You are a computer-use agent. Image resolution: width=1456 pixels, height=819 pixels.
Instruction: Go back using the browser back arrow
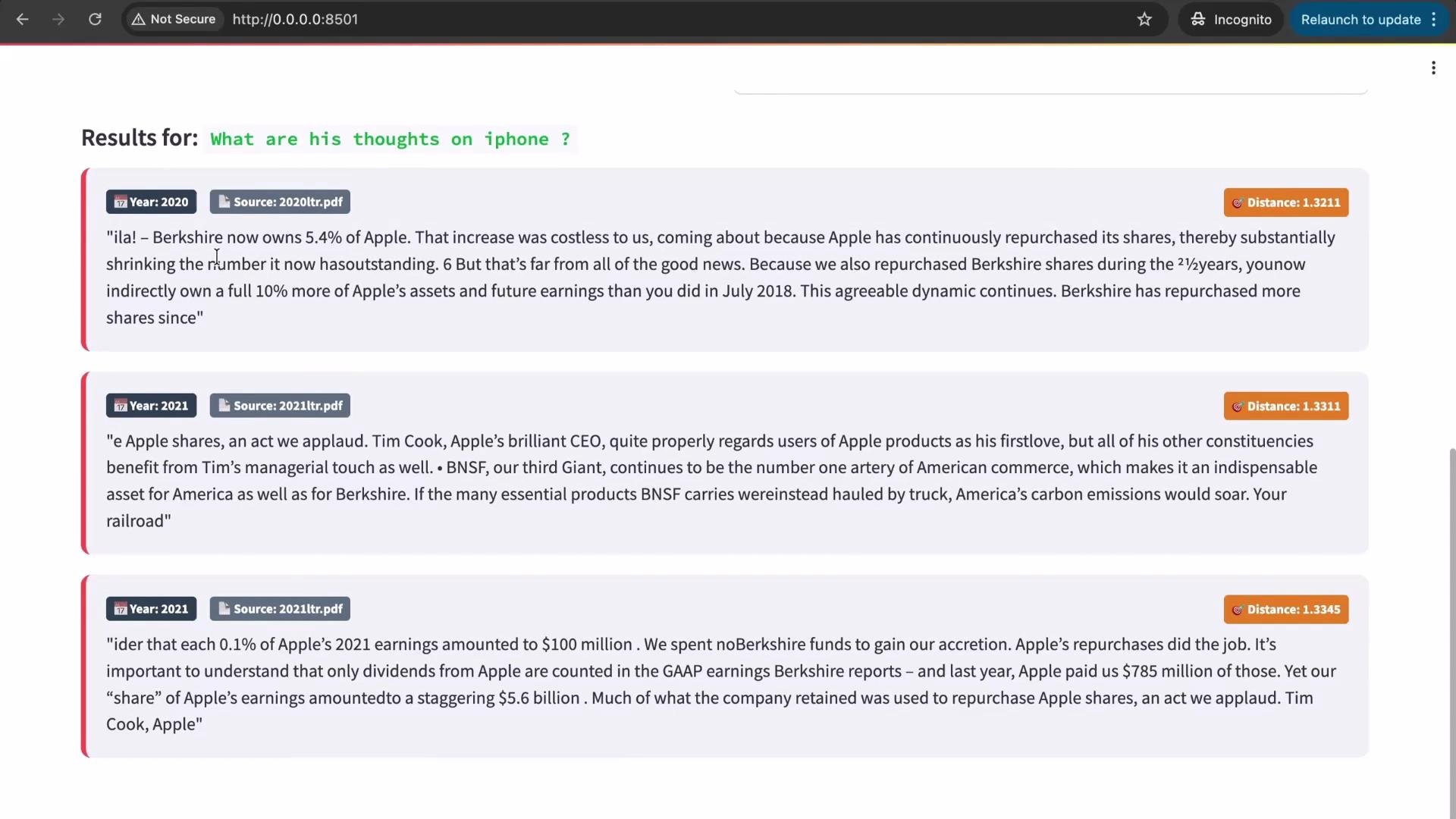point(23,20)
